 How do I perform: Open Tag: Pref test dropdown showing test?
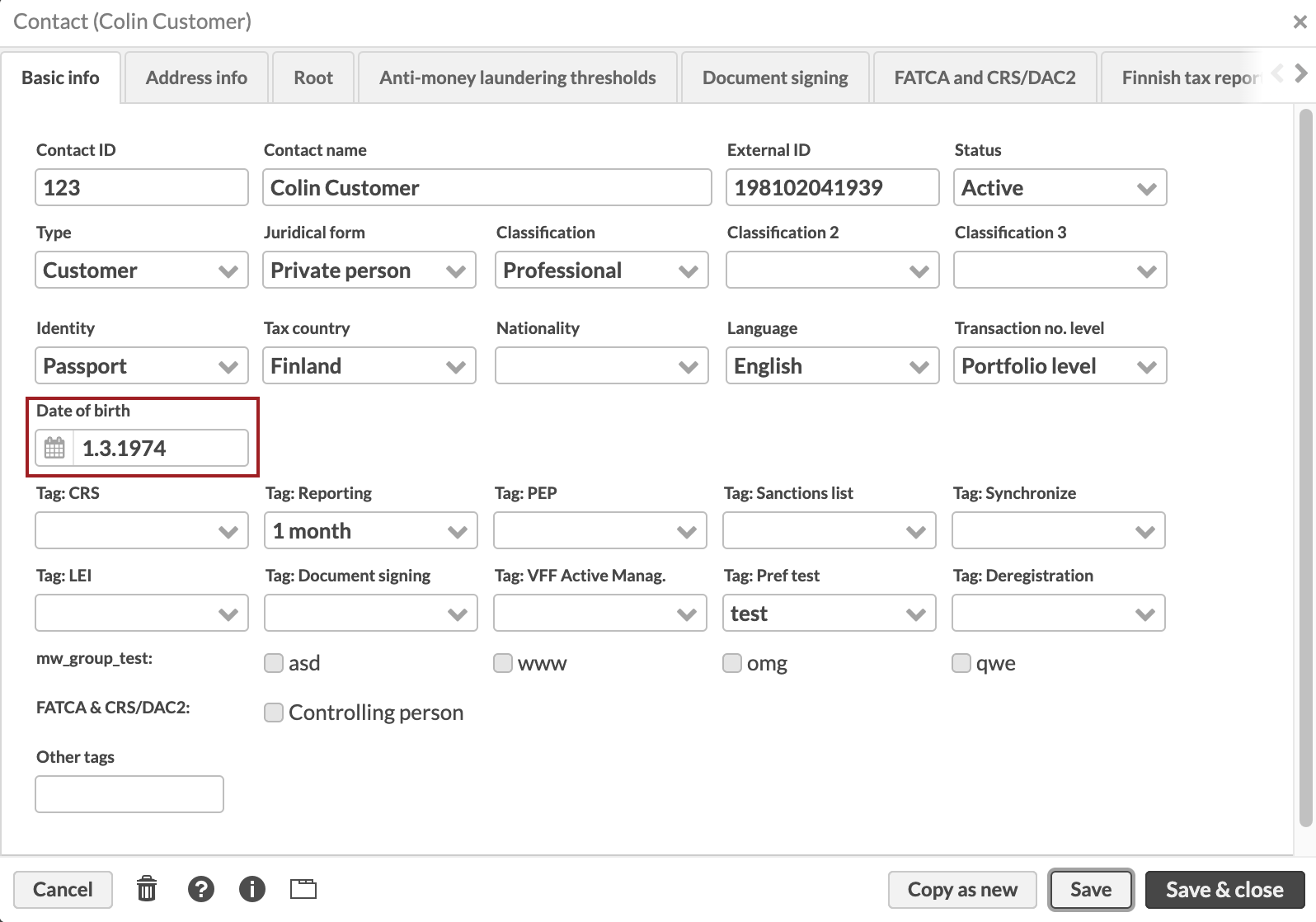830,613
